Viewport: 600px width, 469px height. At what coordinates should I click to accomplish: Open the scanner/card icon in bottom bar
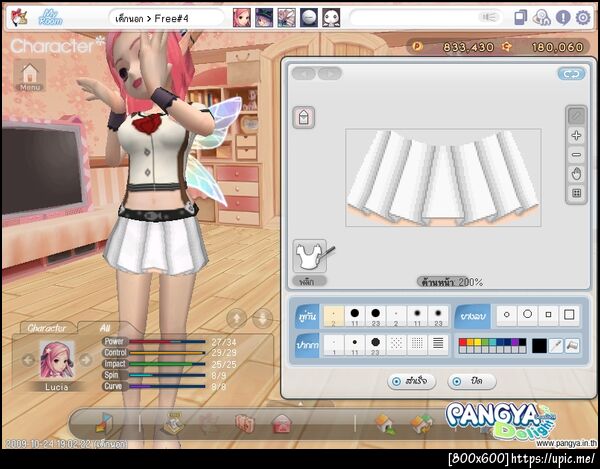click(x=173, y=423)
